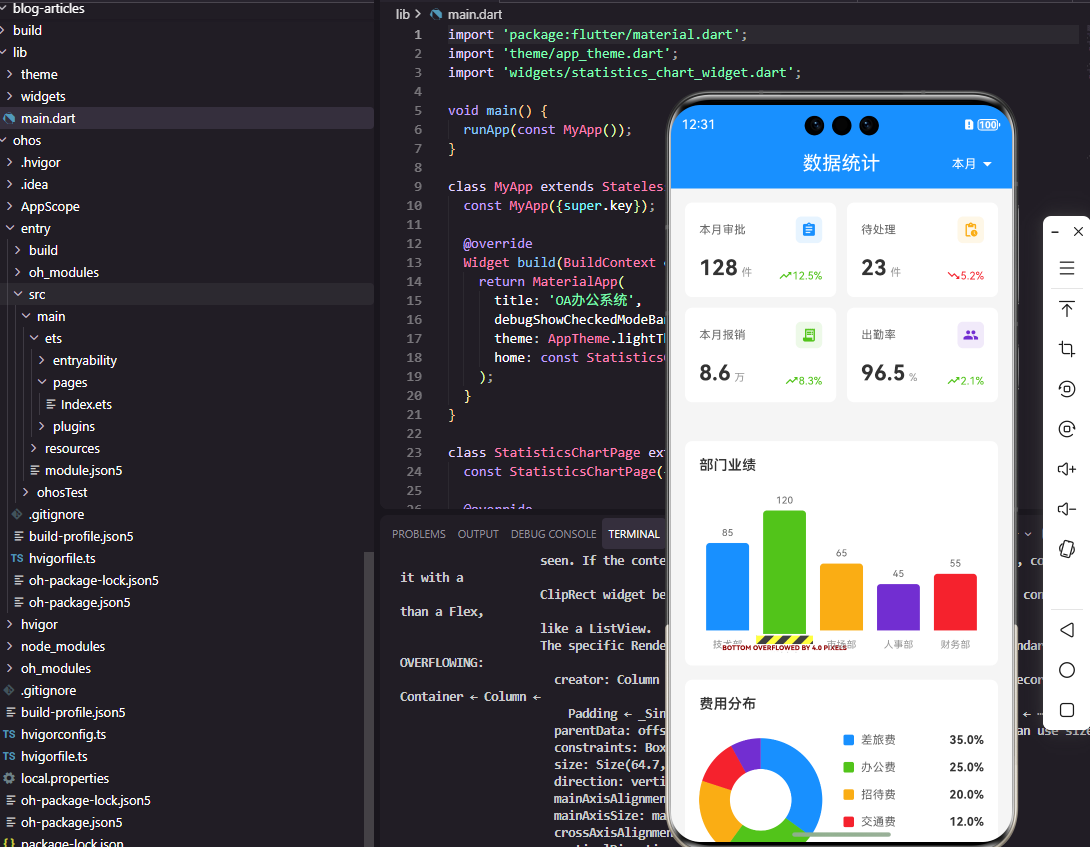
Task: Expand the ohosTest folder
Action: click(x=26, y=492)
